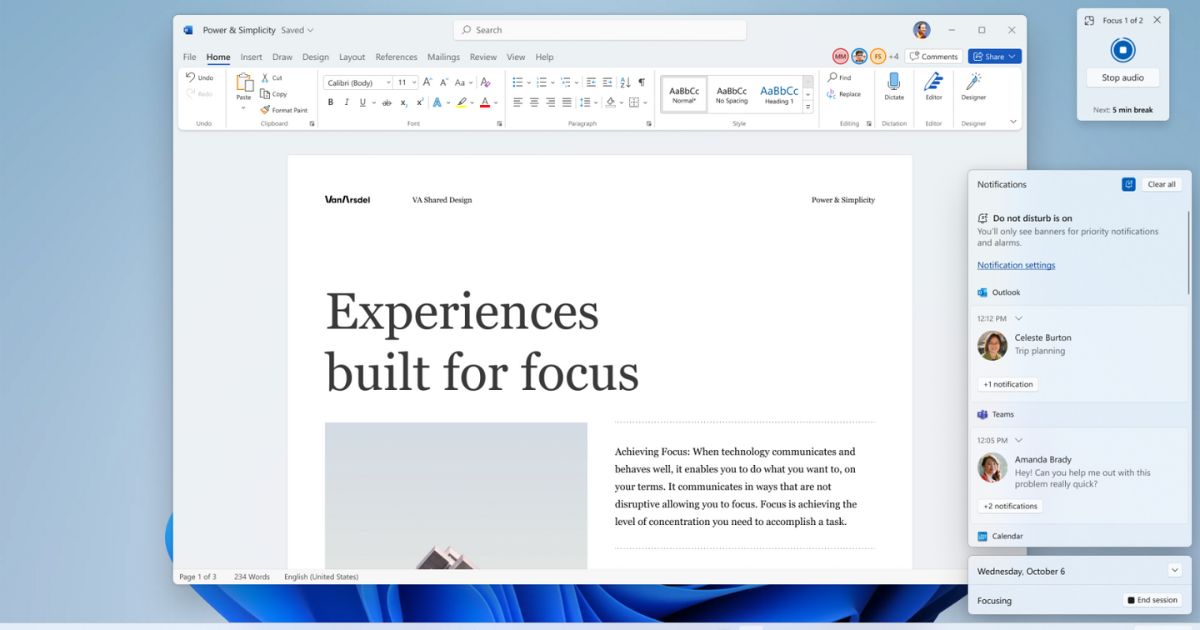Click the Paste clipboard icon
Screen dimensions: 1200x630
[x=244, y=82]
